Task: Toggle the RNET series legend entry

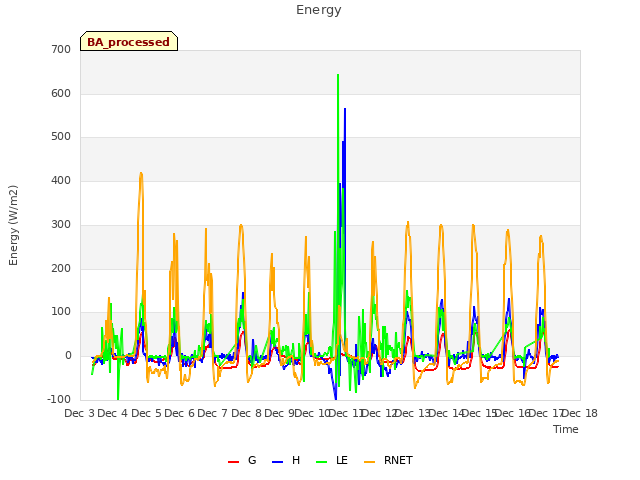Action: coord(388,460)
